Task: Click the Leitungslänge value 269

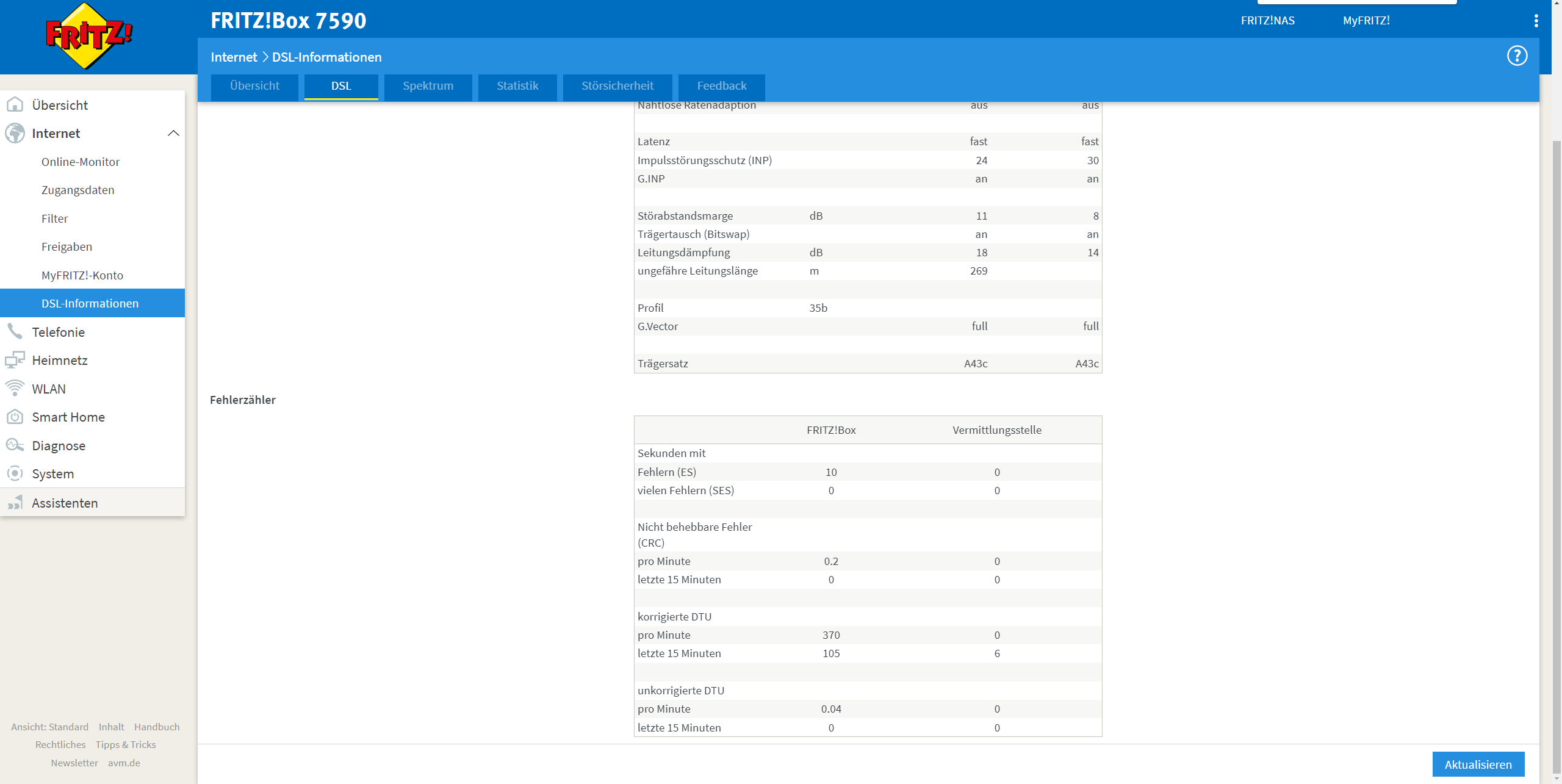Action: click(x=979, y=270)
